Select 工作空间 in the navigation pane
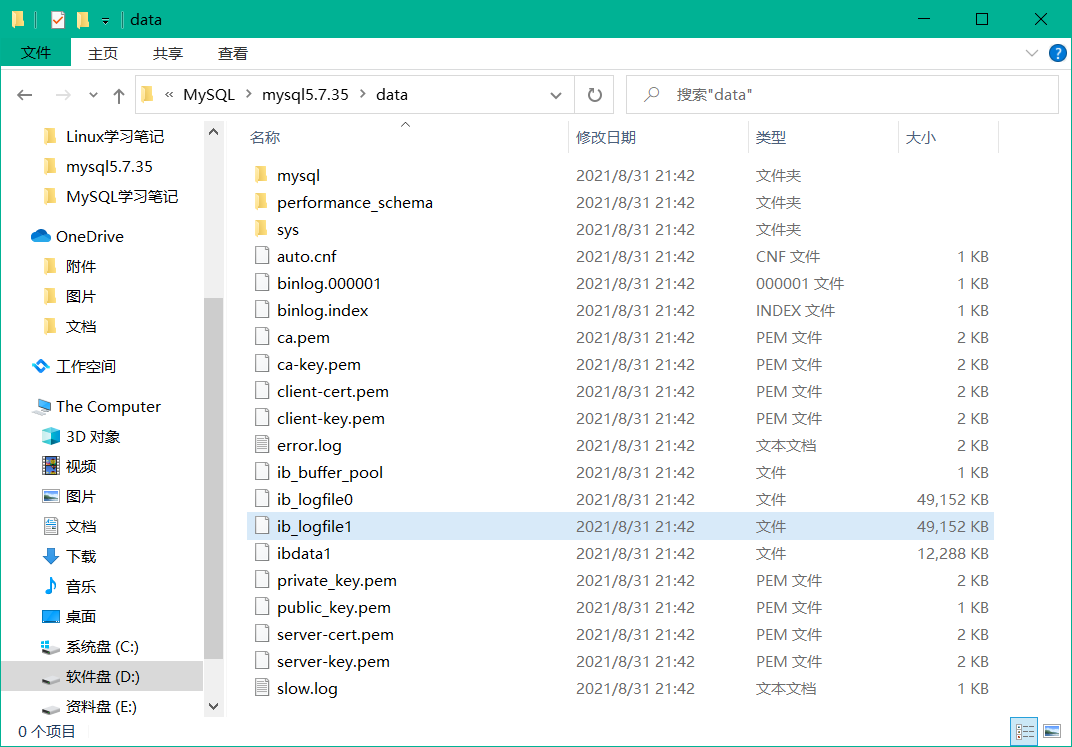Viewport: 1072px width, 747px height. tap(85, 366)
